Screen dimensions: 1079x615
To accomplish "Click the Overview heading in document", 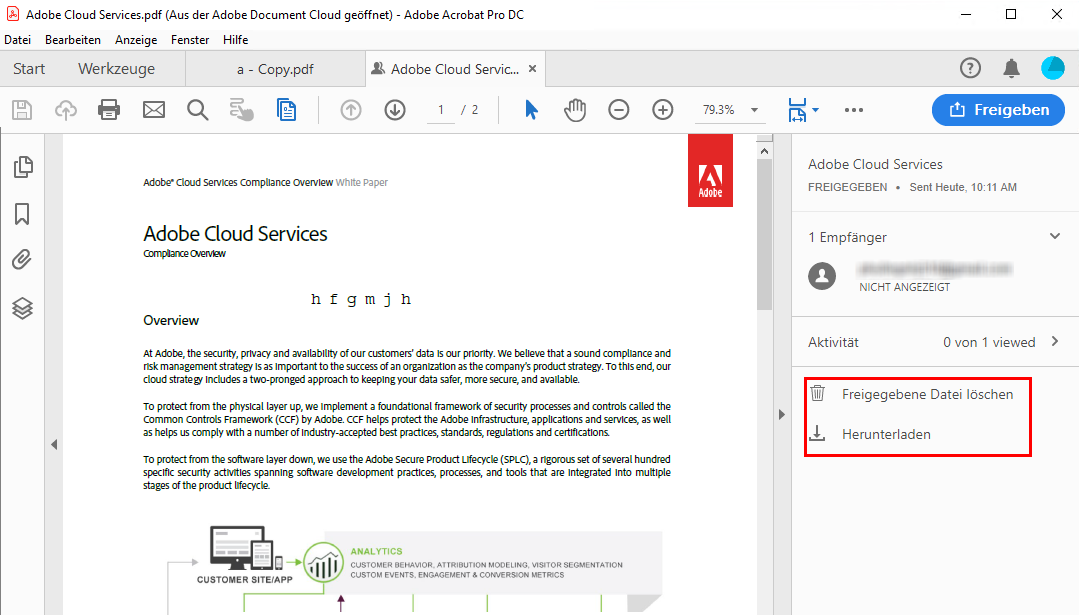I will [171, 321].
